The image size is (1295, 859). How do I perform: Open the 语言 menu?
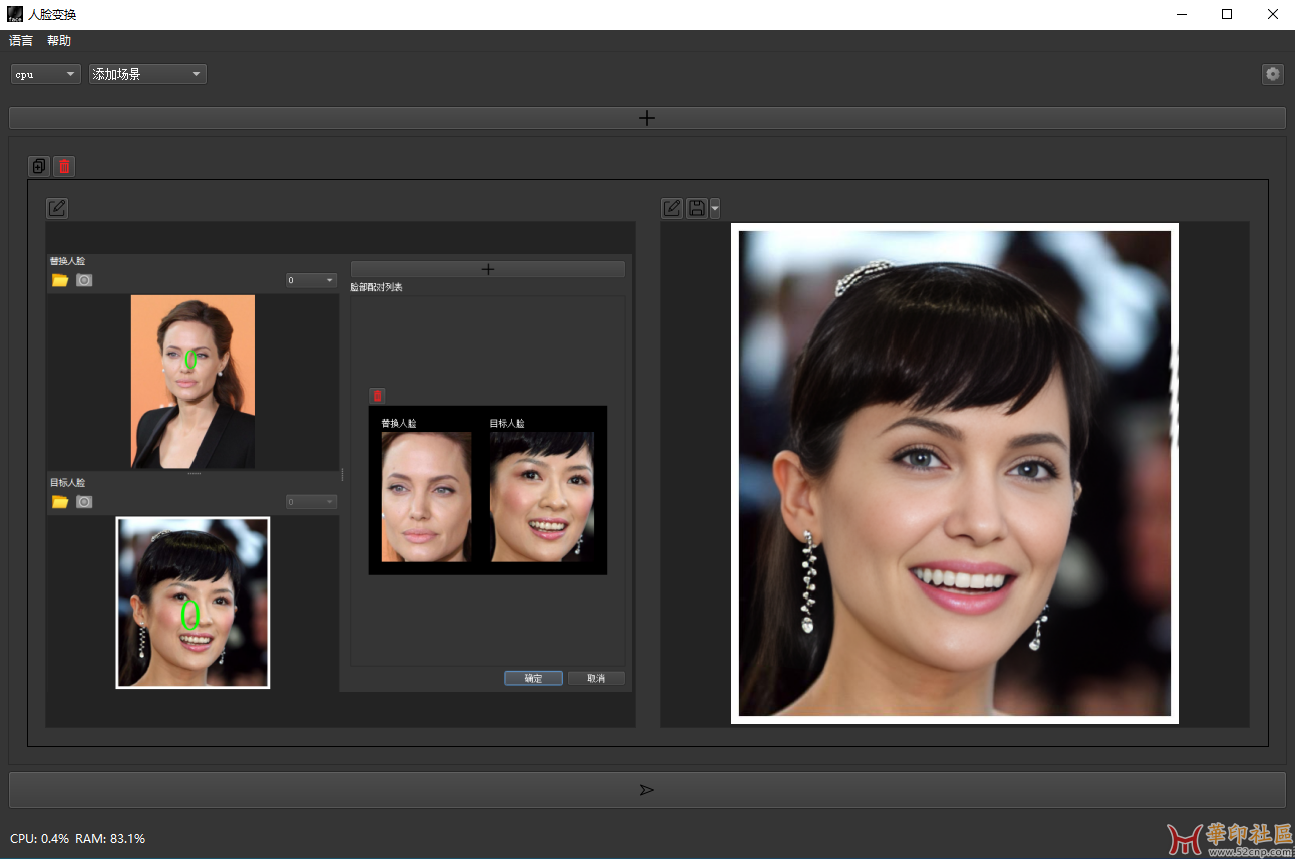click(x=21, y=41)
